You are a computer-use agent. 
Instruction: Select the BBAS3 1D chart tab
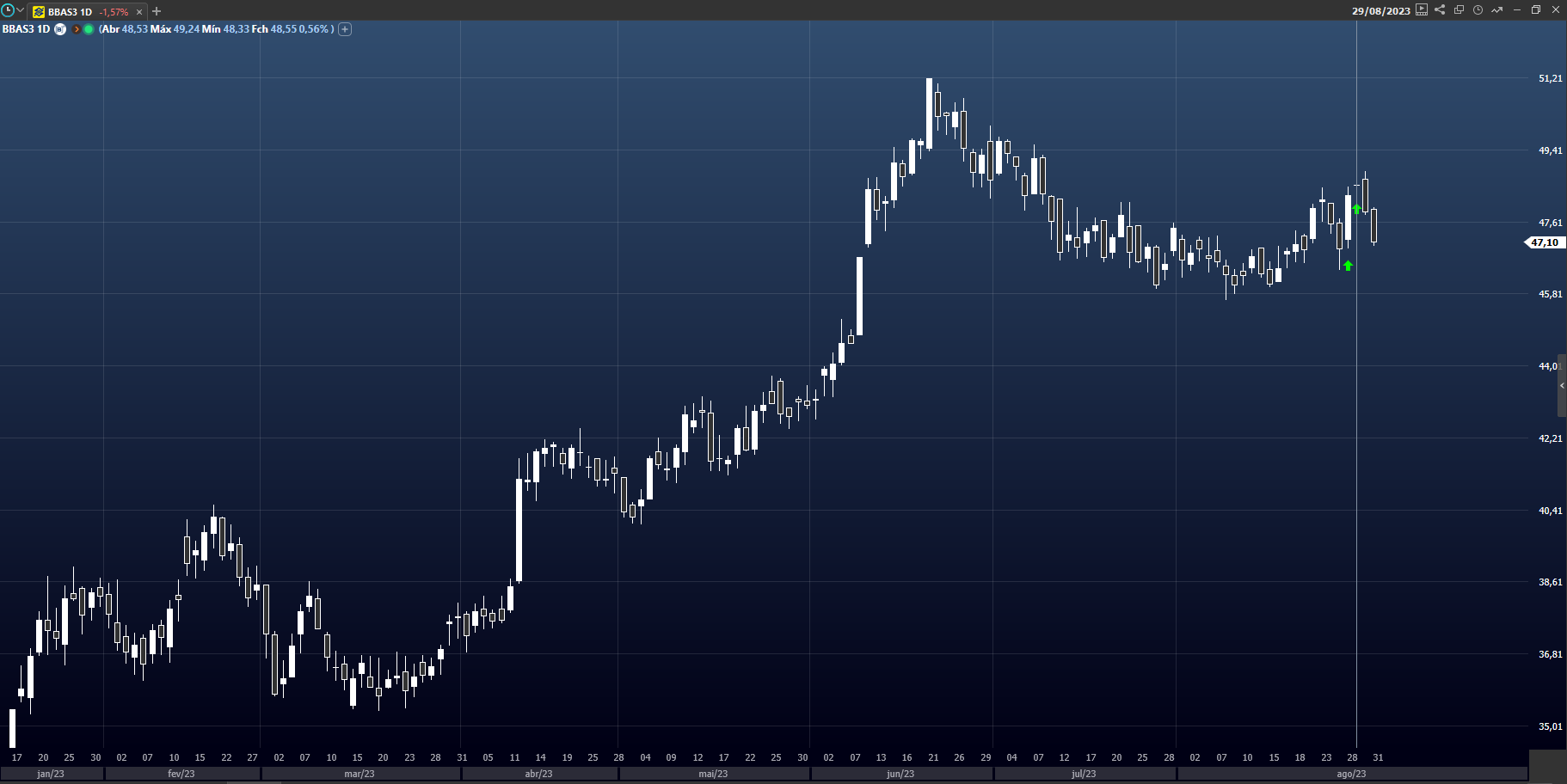(70, 12)
